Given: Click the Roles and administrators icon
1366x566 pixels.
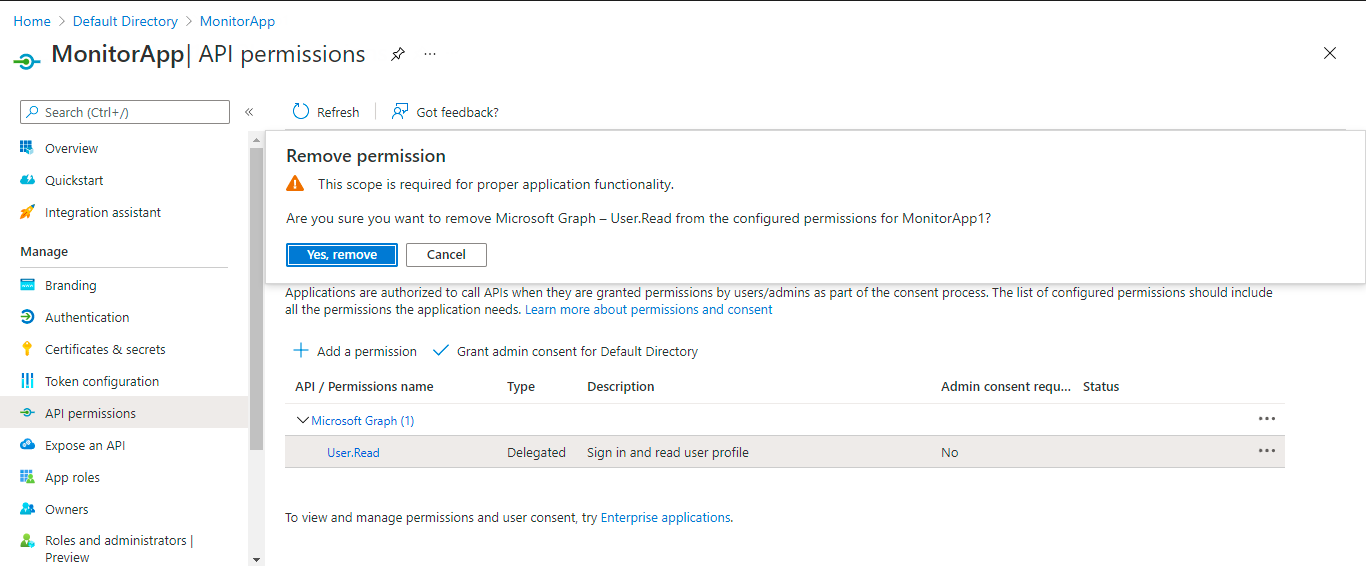Looking at the screenshot, I should [x=27, y=541].
